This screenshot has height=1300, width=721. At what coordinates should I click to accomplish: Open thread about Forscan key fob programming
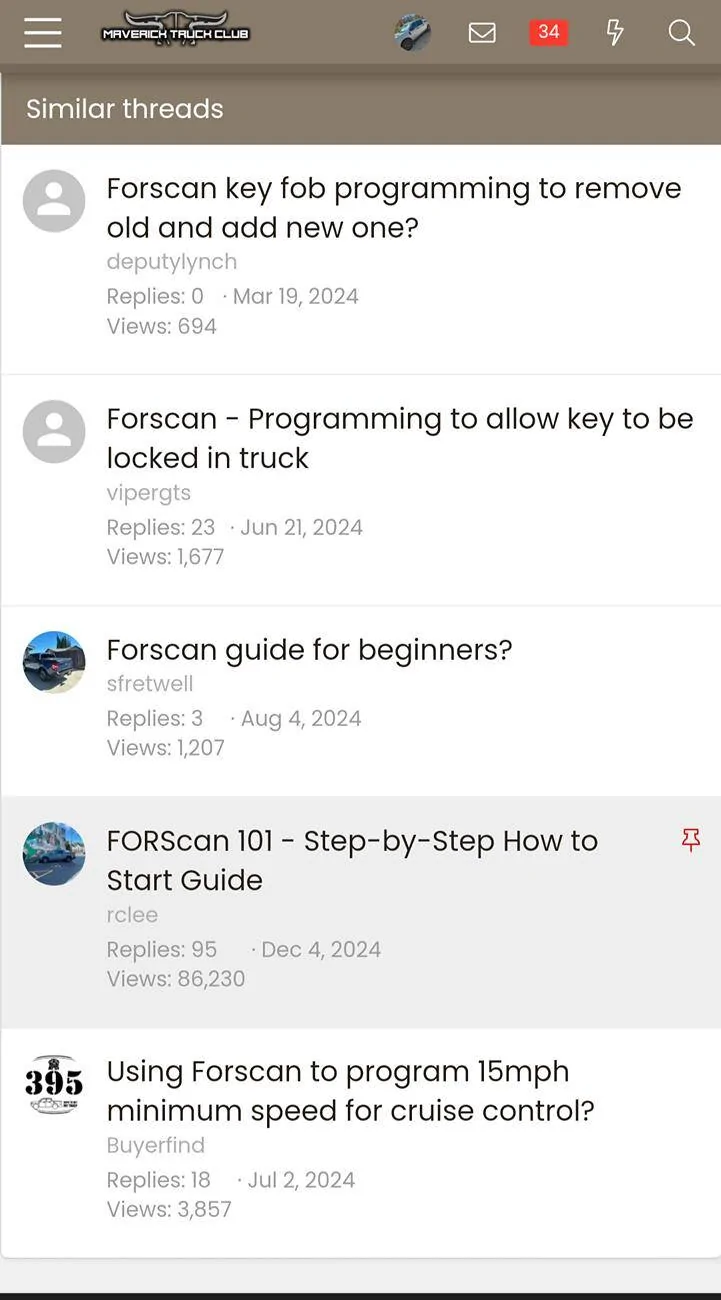(x=393, y=208)
